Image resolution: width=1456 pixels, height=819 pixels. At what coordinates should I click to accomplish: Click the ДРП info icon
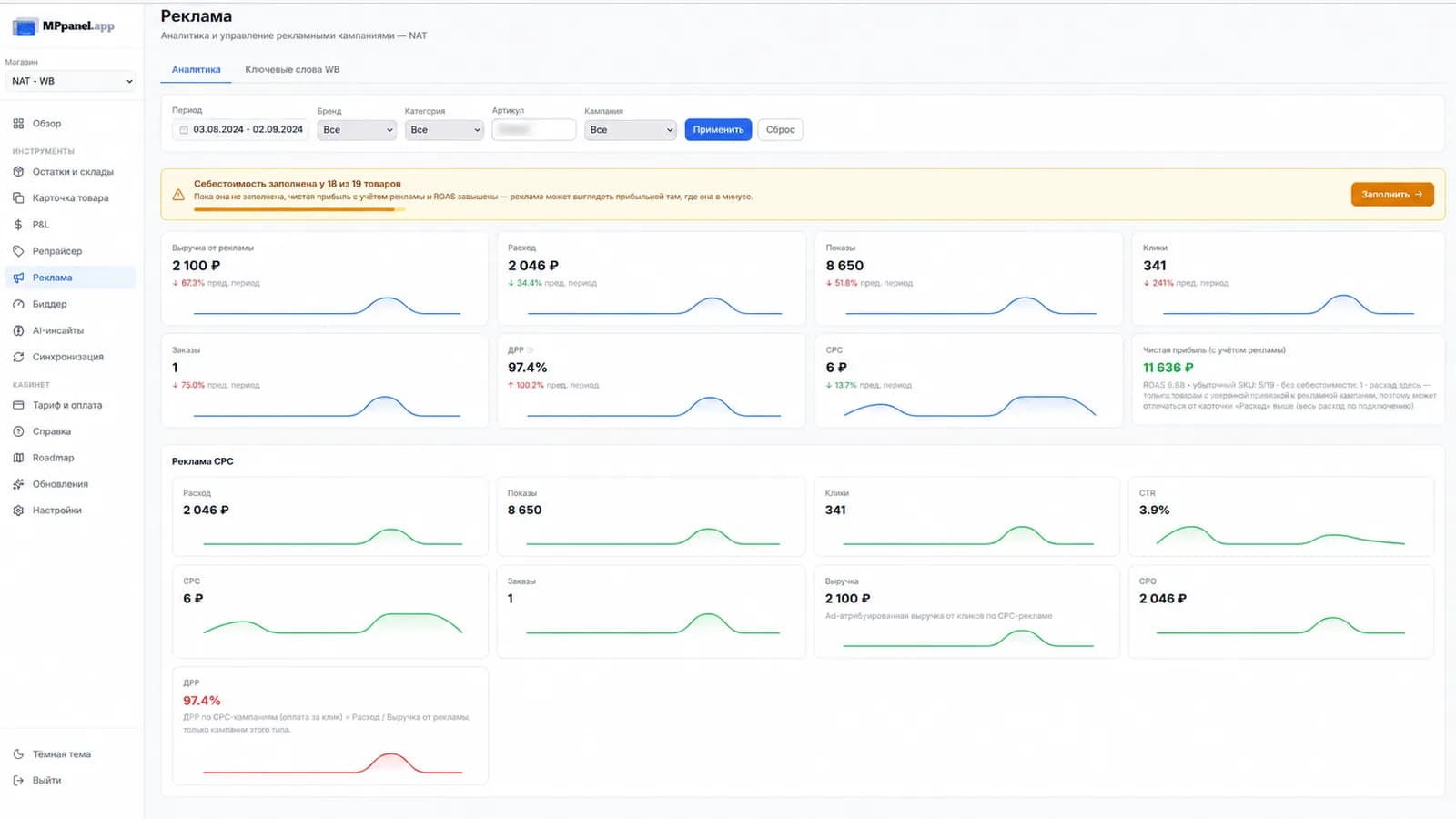(x=531, y=350)
